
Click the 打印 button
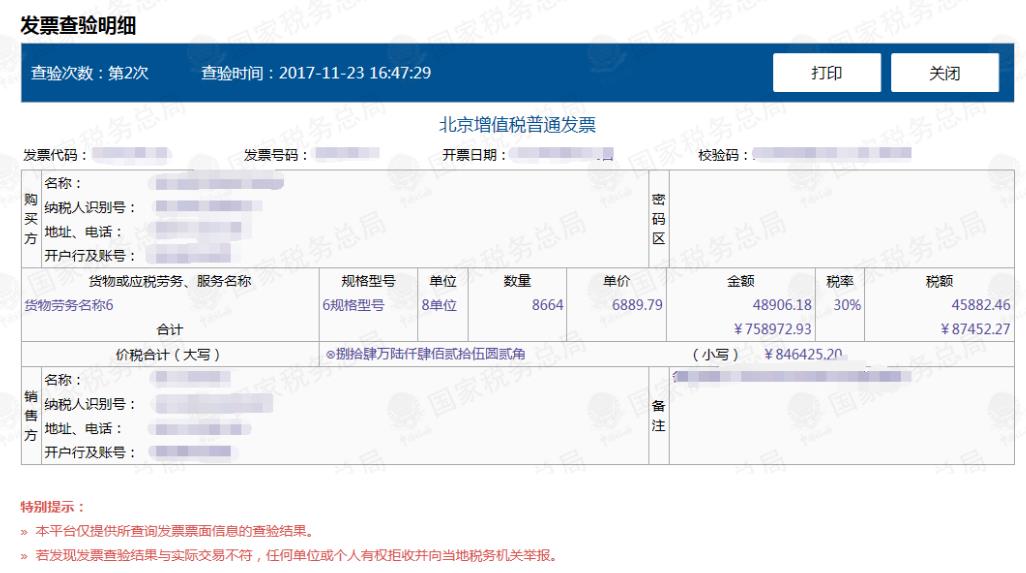pyautogui.click(x=825, y=73)
